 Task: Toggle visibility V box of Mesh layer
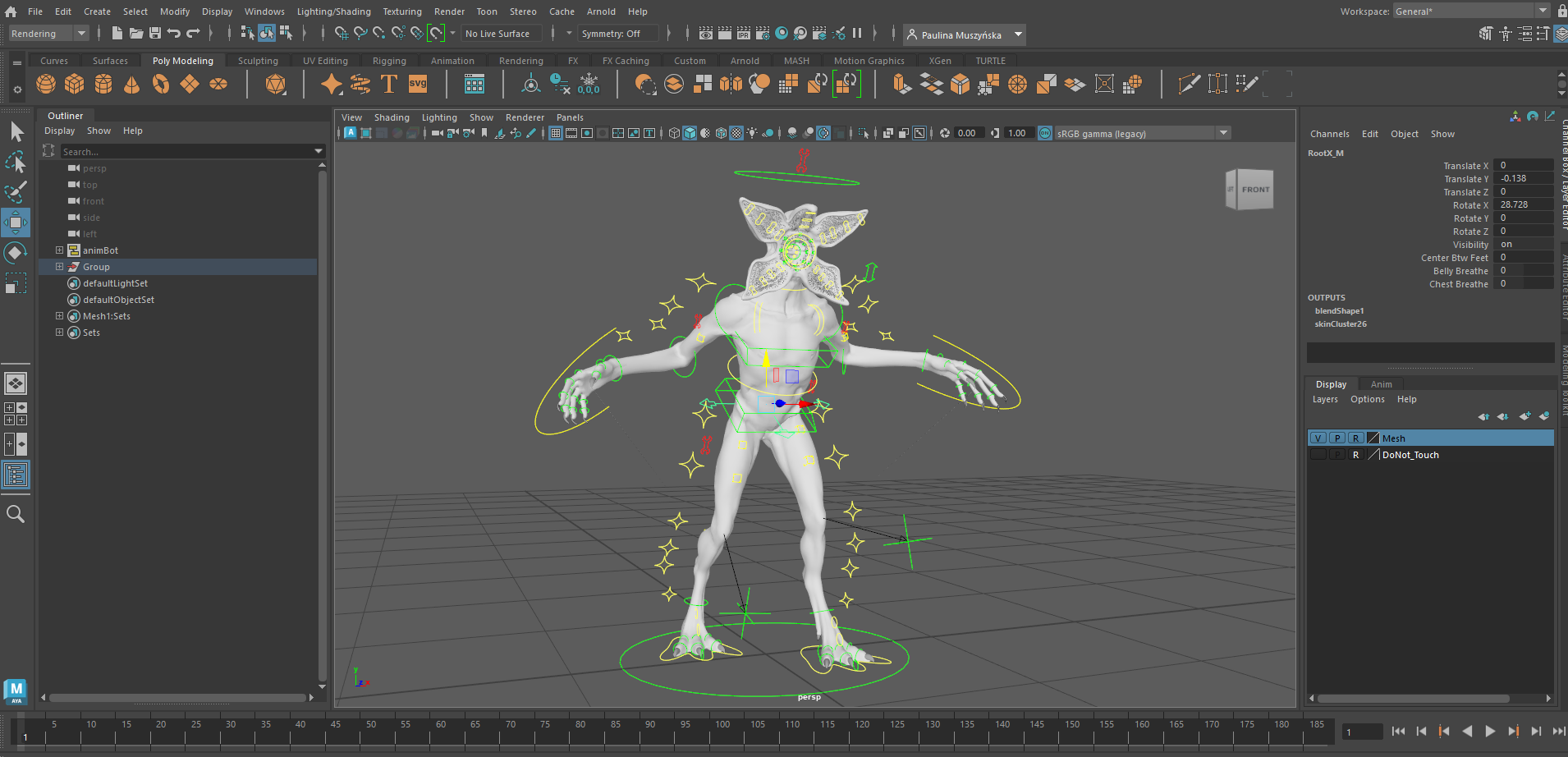(1318, 438)
